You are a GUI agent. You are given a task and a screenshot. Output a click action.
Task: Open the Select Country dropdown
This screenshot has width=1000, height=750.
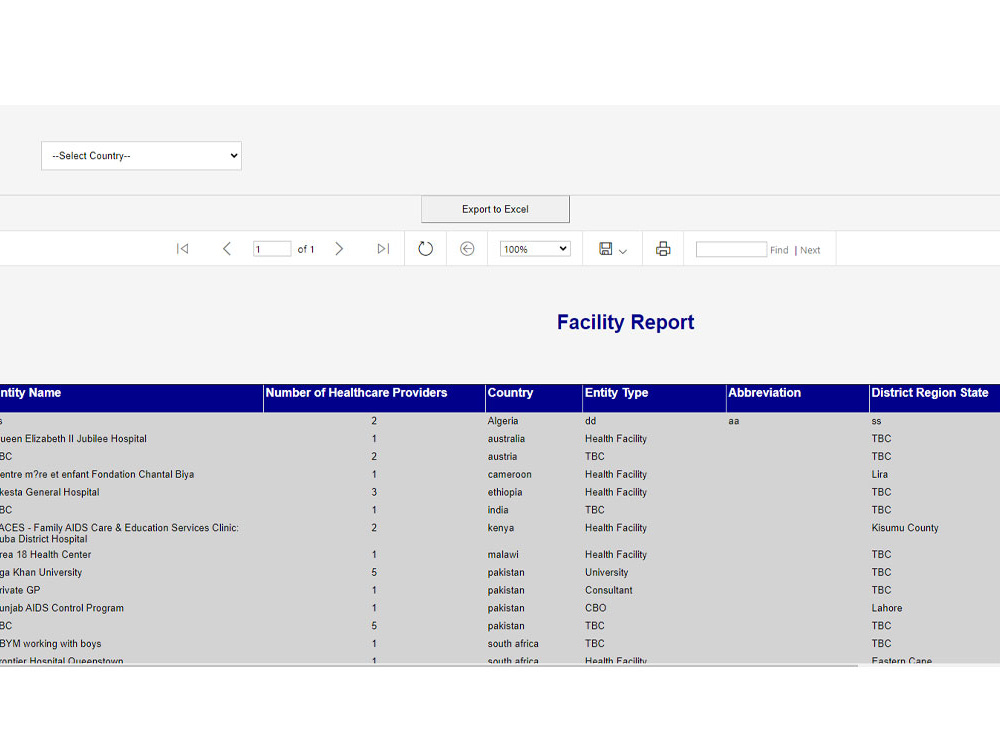coord(140,155)
